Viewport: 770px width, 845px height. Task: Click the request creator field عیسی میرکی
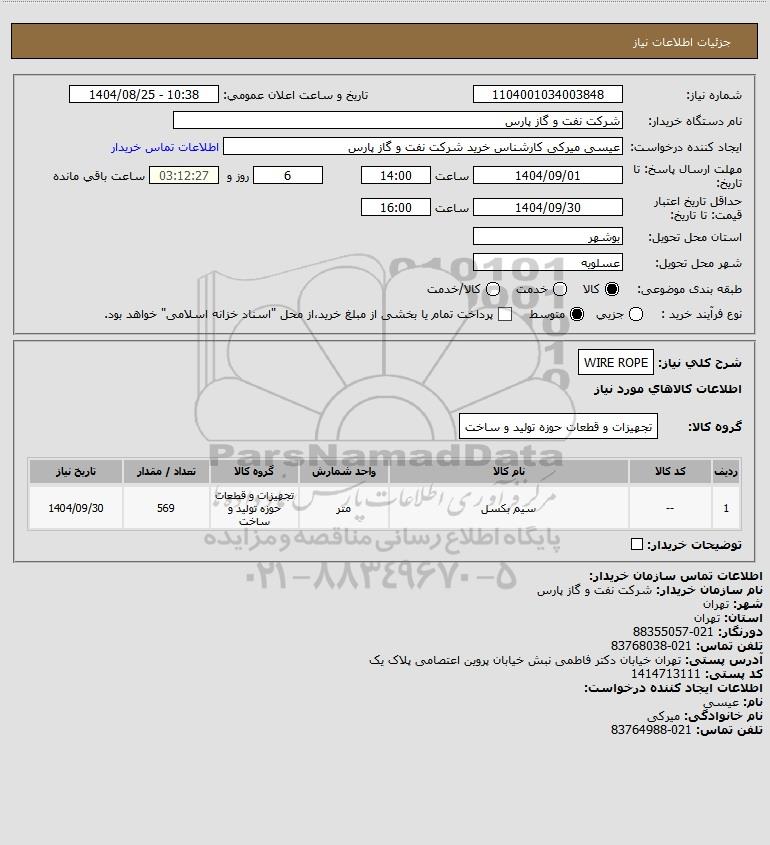click(x=422, y=147)
